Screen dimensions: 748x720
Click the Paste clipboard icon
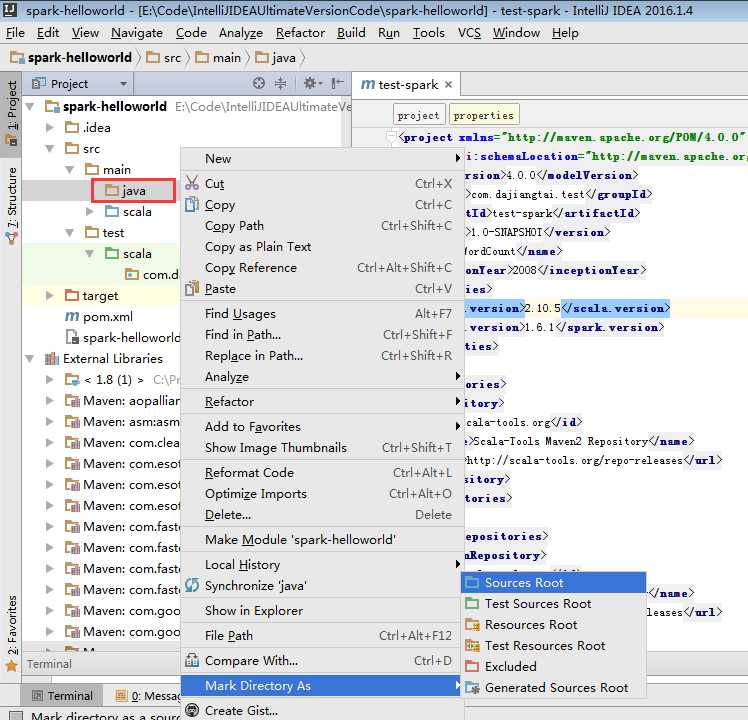(192, 288)
